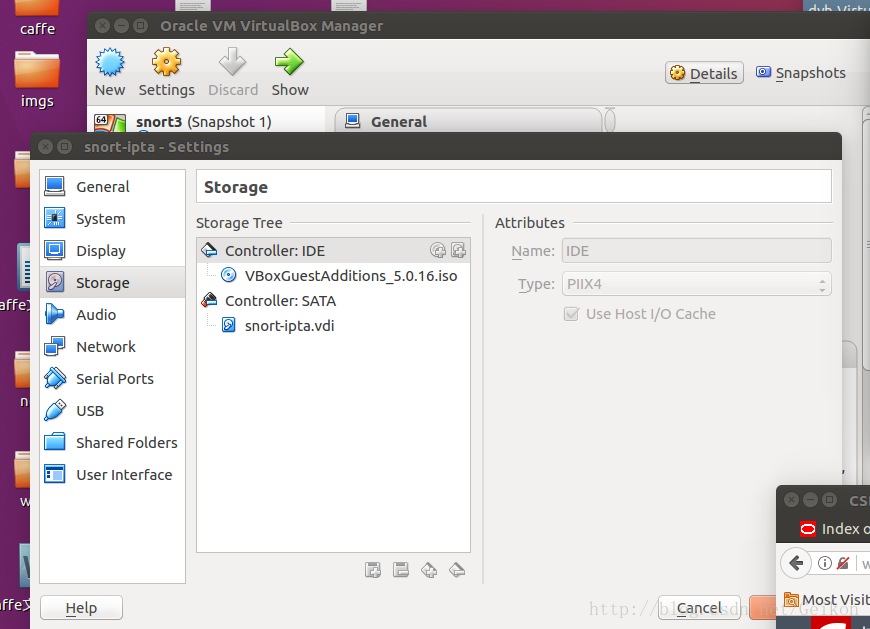Open Most Visited bookmarks in browser
Screen dimensions: 870x629
point(827,600)
